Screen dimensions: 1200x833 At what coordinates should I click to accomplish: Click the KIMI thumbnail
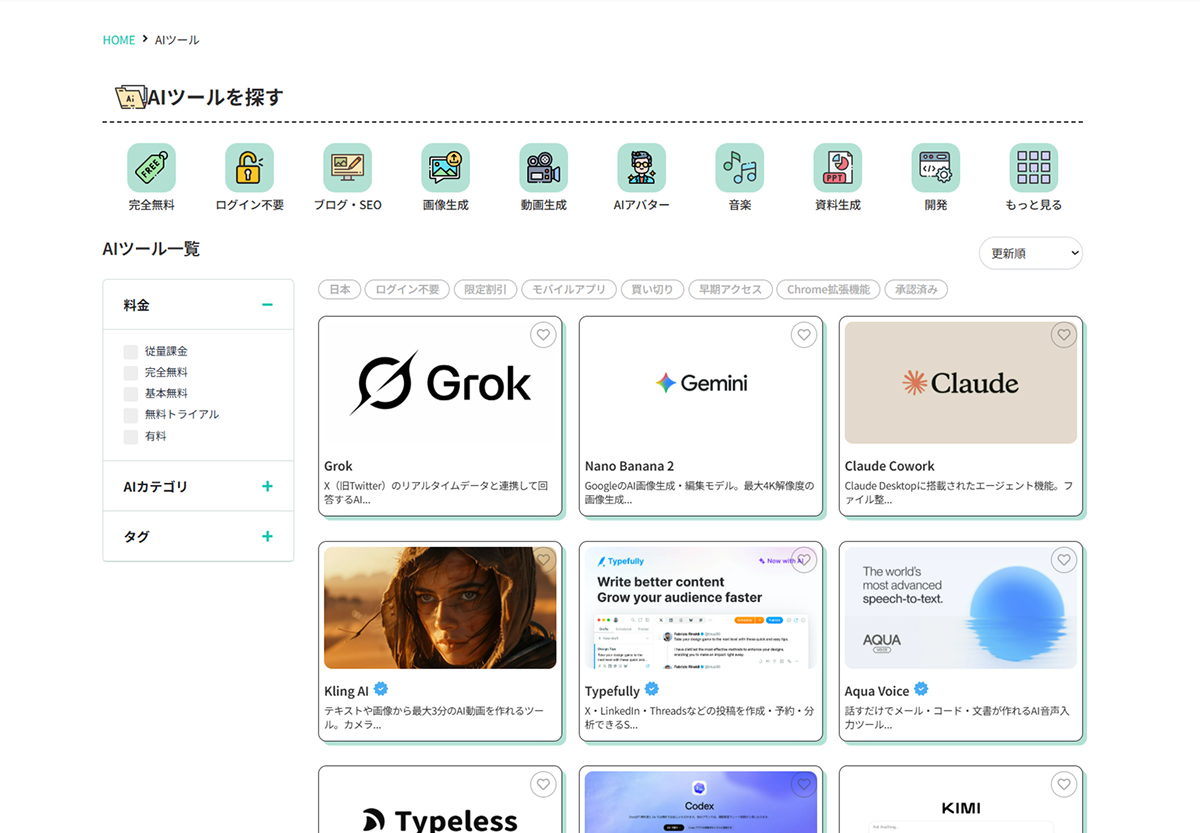point(961,802)
